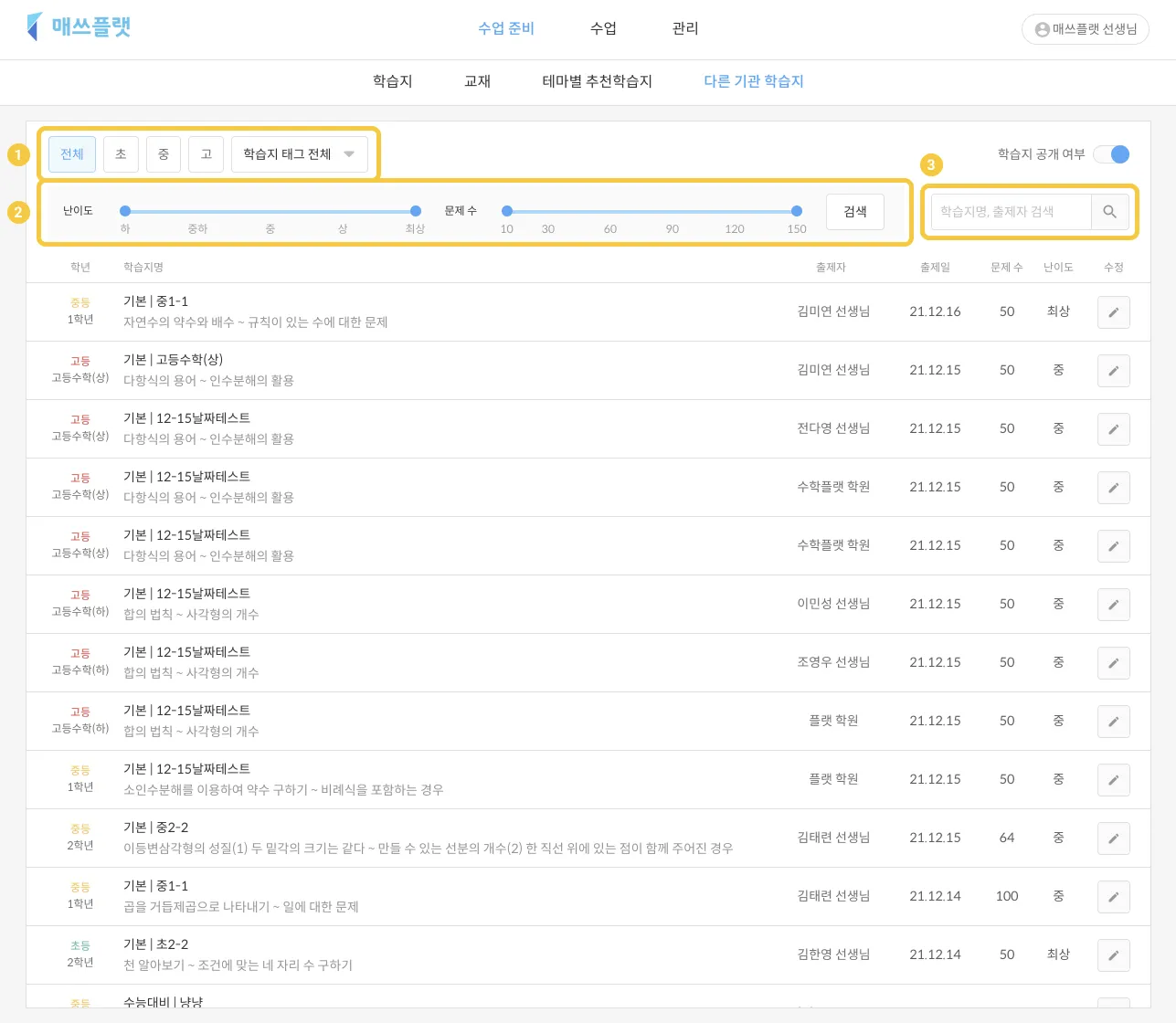
Task: Click author name 김한영 선생님
Action: click(x=833, y=954)
